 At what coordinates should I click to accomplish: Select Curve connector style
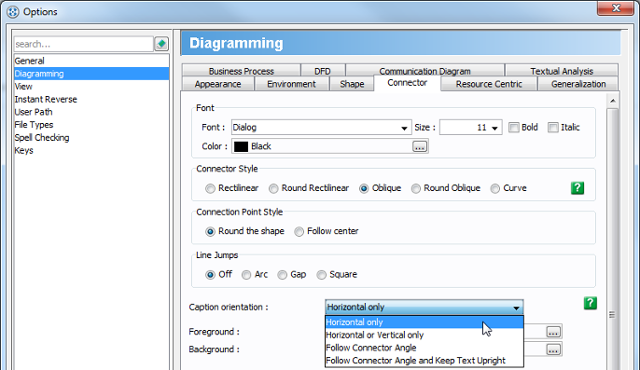click(x=495, y=188)
